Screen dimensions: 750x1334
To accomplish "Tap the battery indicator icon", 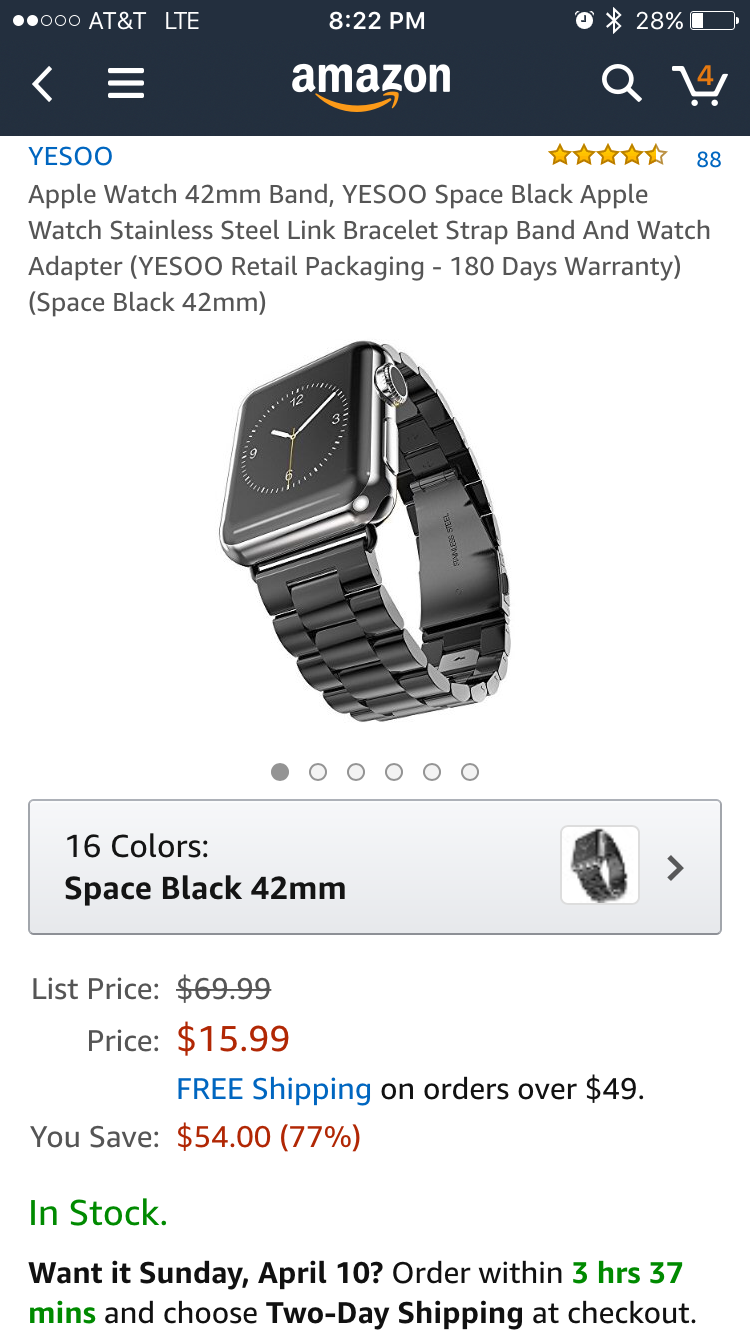I will (713, 20).
